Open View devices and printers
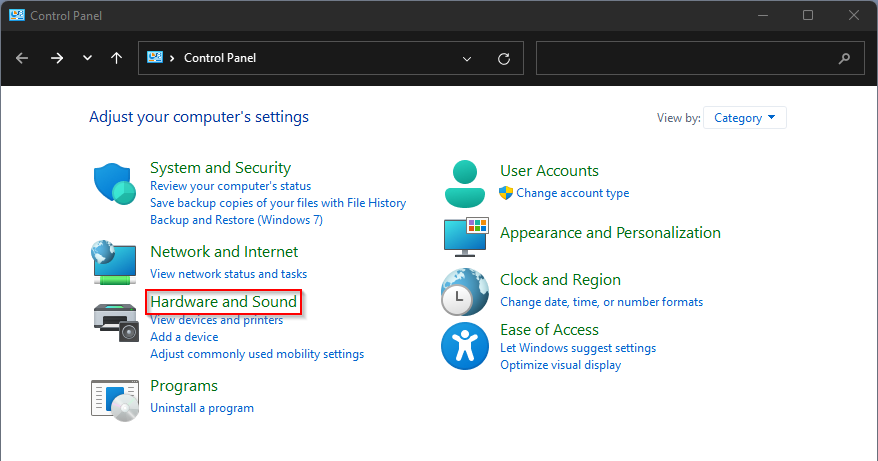 (217, 320)
